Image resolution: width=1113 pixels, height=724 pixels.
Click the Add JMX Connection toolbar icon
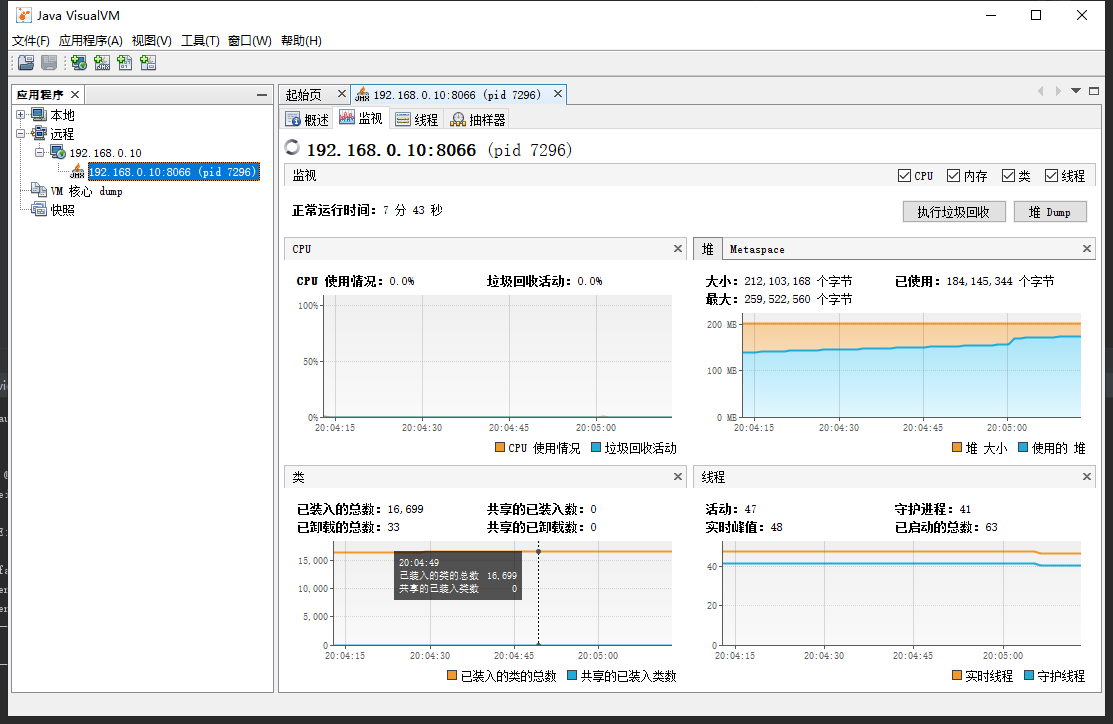102,63
